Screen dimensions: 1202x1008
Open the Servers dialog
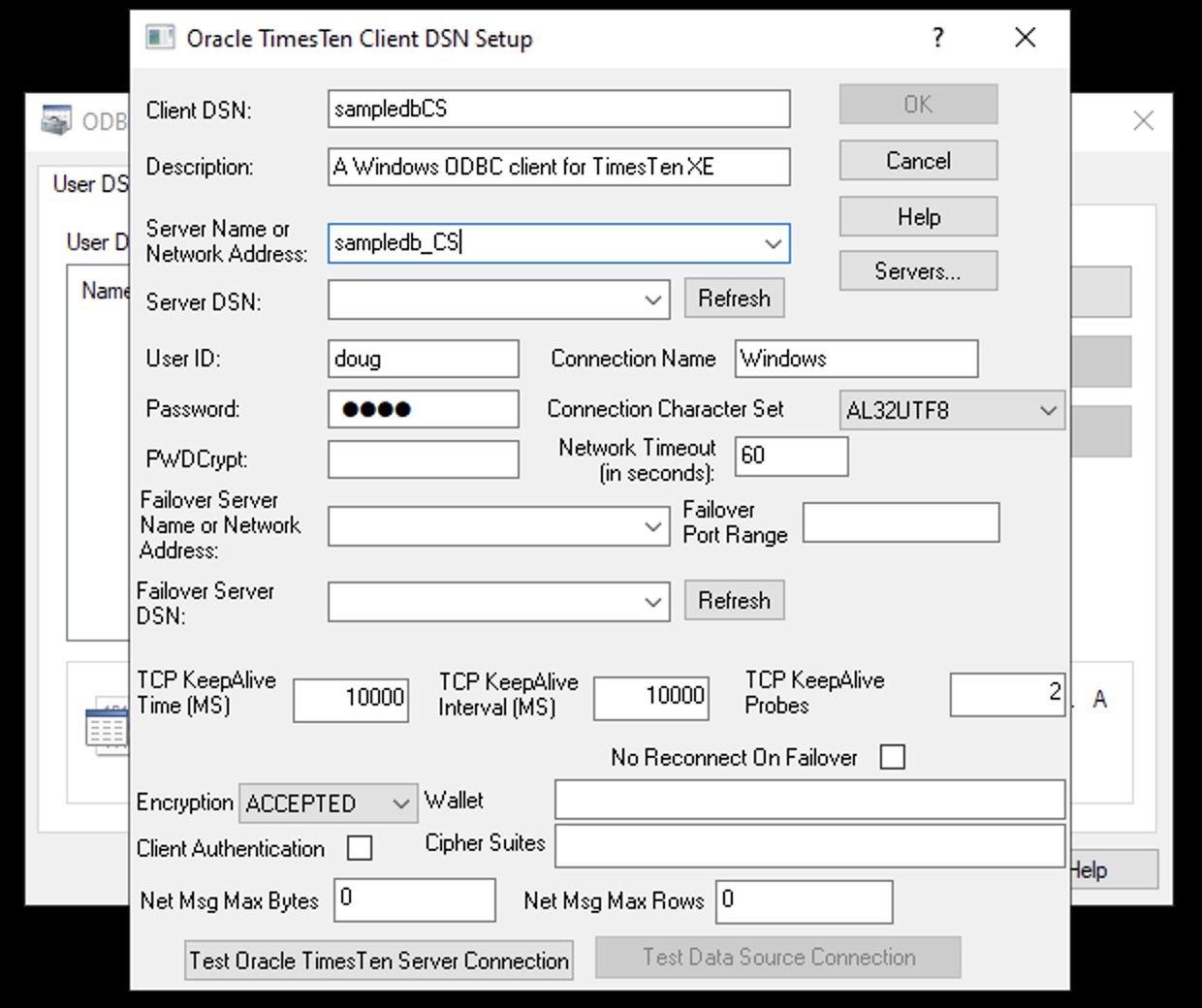tap(917, 270)
